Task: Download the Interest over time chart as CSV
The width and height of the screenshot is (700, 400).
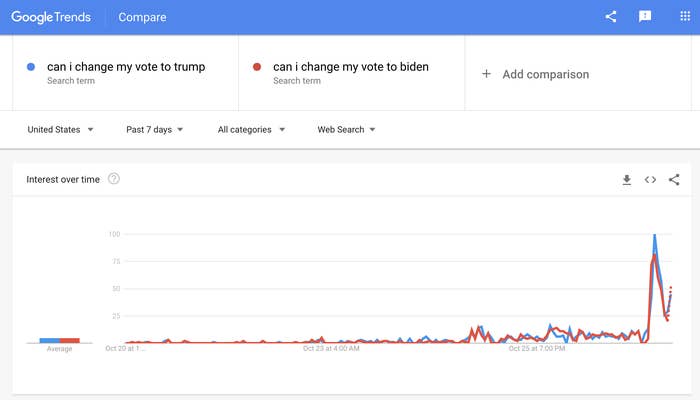Action: click(627, 180)
